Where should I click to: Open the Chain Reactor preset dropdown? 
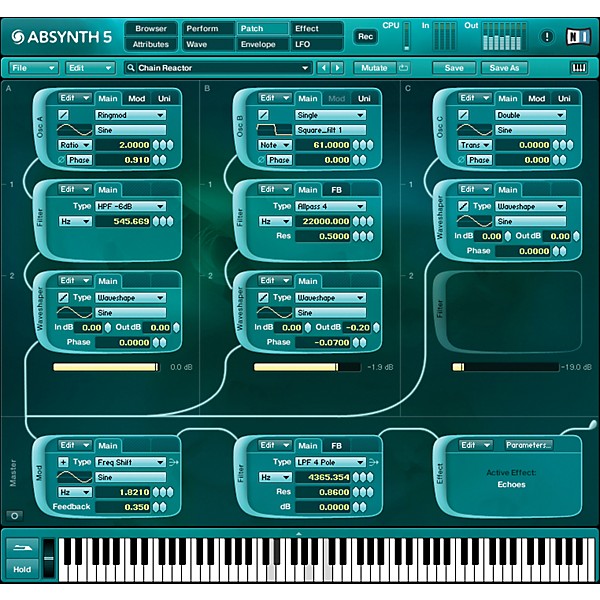(x=218, y=68)
